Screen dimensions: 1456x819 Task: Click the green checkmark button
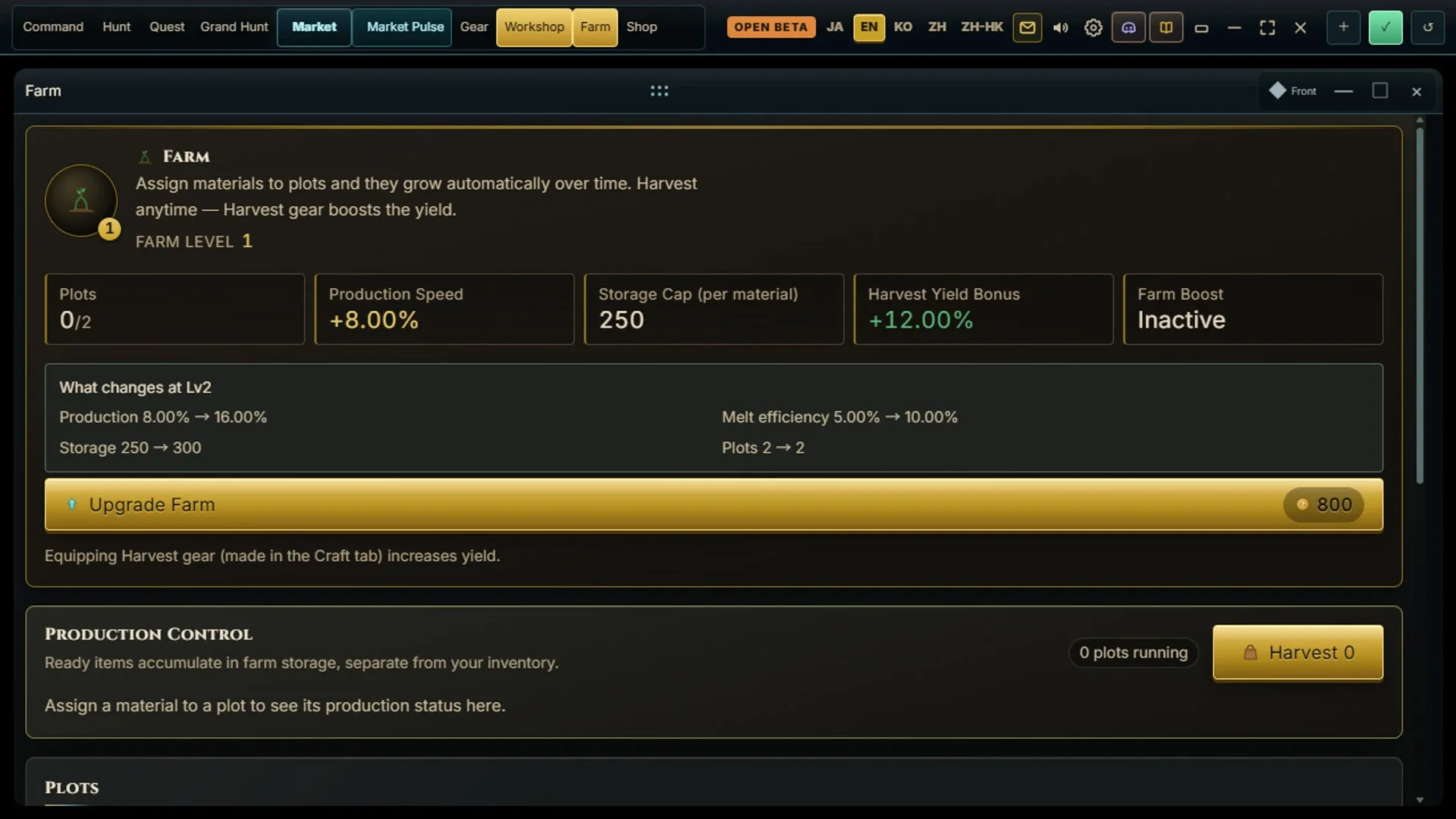[x=1385, y=27]
